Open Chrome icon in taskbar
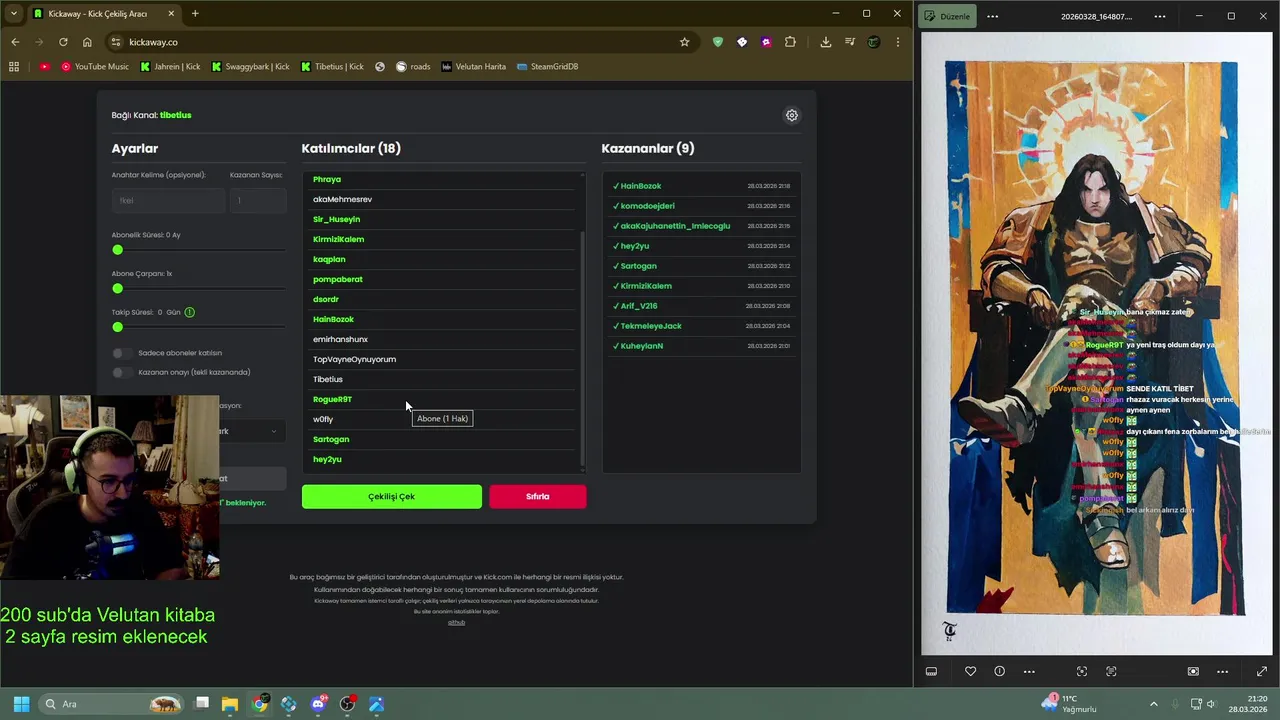 pos(260,704)
